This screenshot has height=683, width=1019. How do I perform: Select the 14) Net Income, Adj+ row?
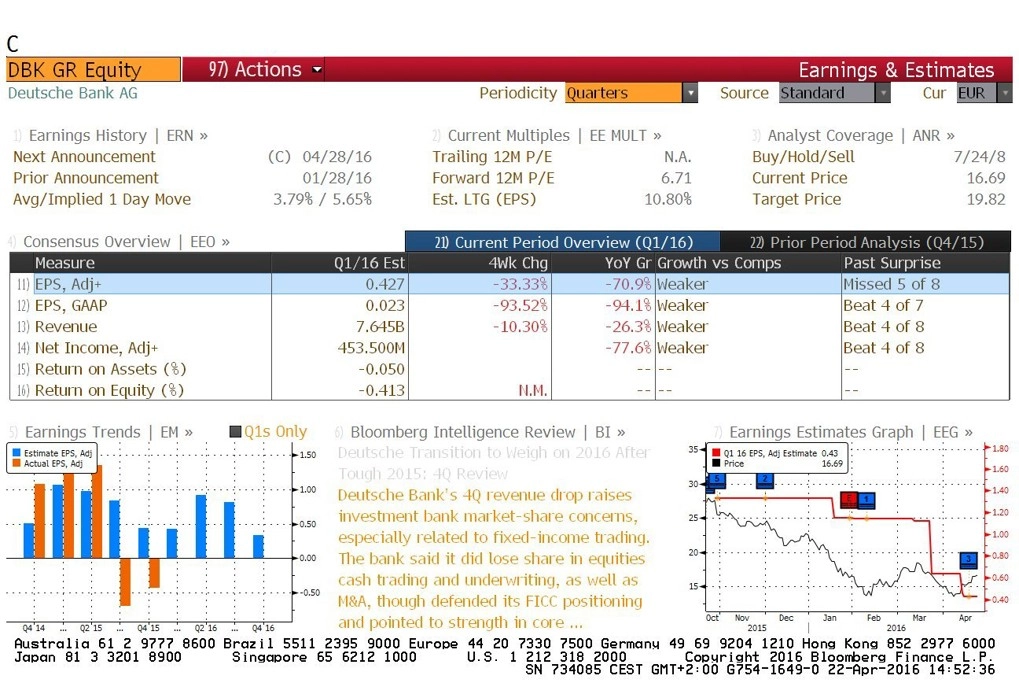(x=510, y=348)
